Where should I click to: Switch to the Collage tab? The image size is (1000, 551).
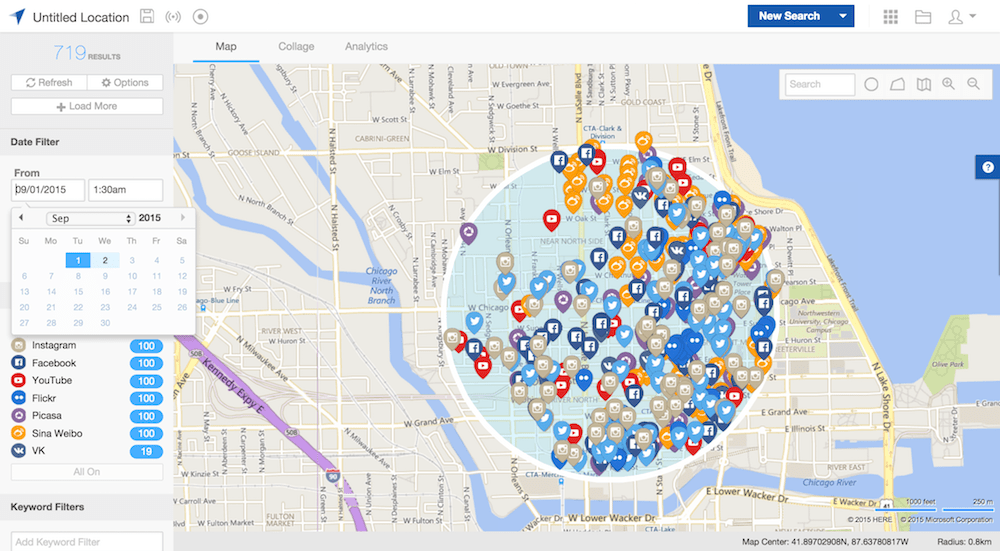click(296, 47)
